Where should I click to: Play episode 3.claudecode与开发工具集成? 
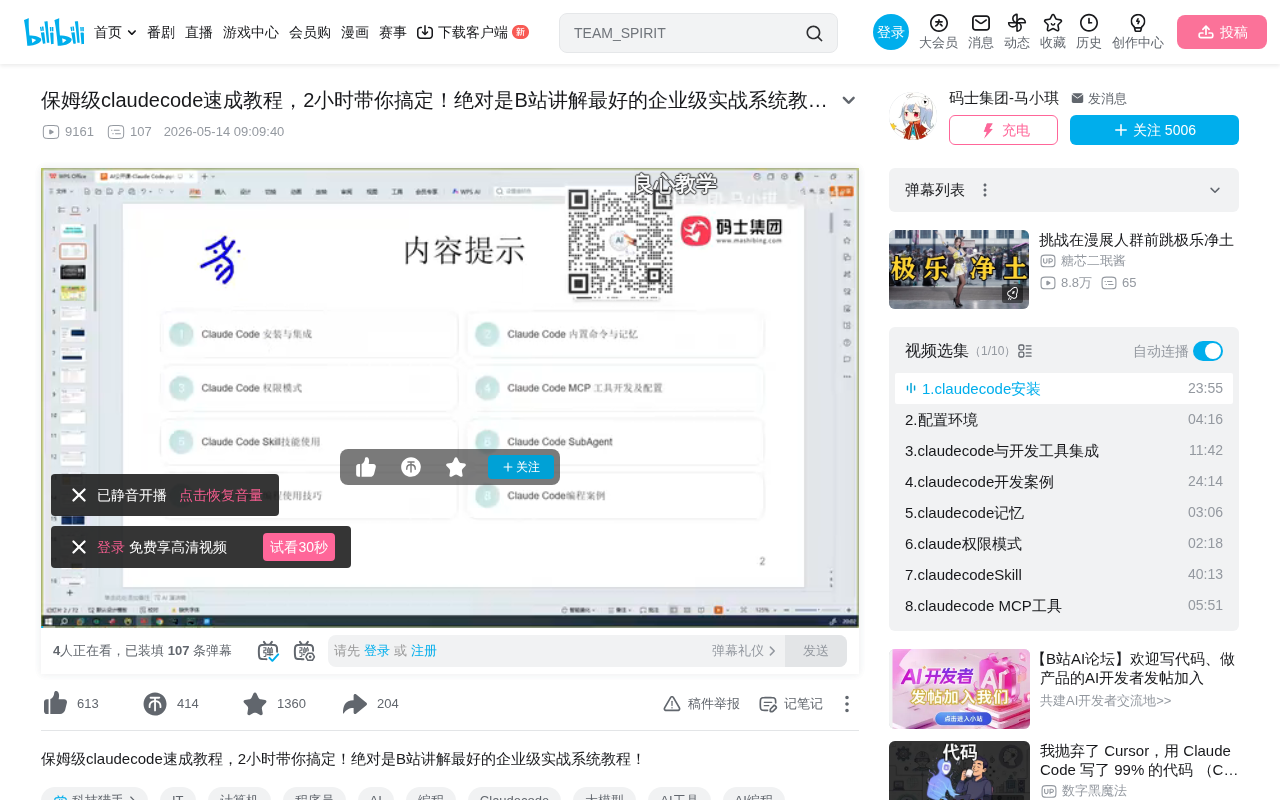tap(1064, 451)
